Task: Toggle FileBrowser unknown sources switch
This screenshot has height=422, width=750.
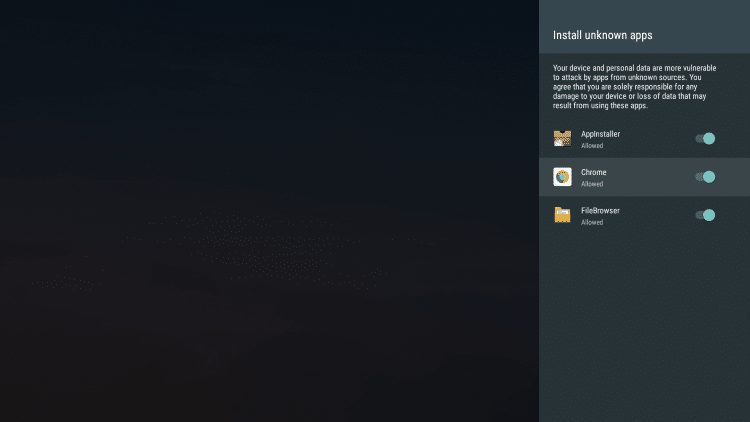Action: tap(706, 215)
